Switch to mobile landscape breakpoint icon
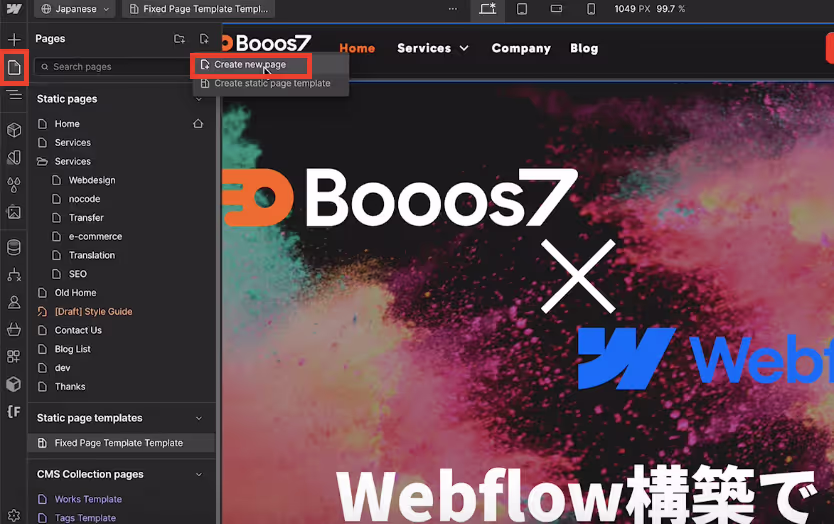 click(x=556, y=9)
